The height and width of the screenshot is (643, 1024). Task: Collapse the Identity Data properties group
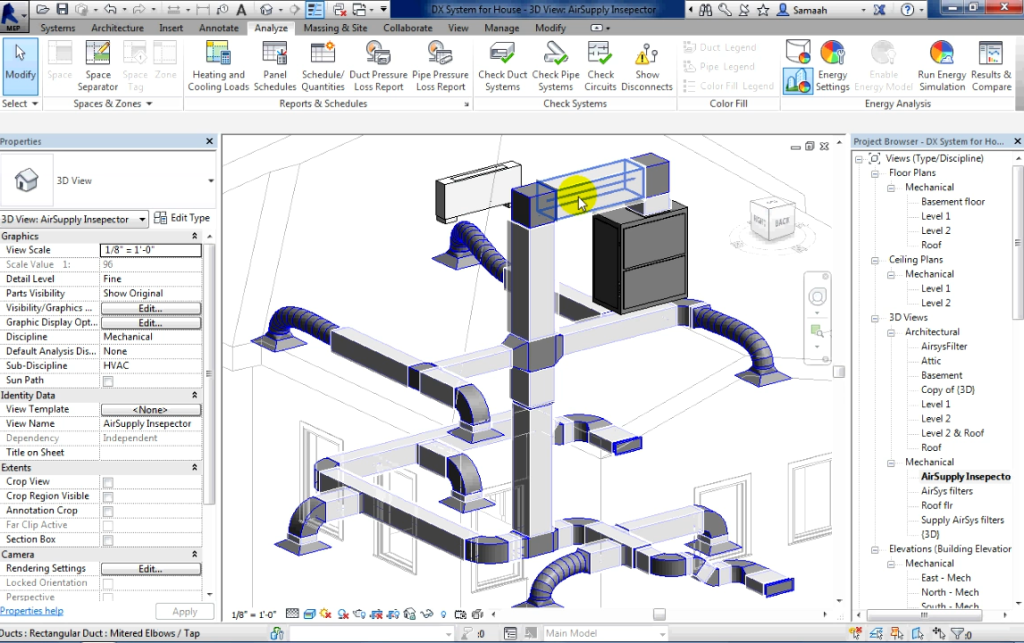tap(195, 395)
